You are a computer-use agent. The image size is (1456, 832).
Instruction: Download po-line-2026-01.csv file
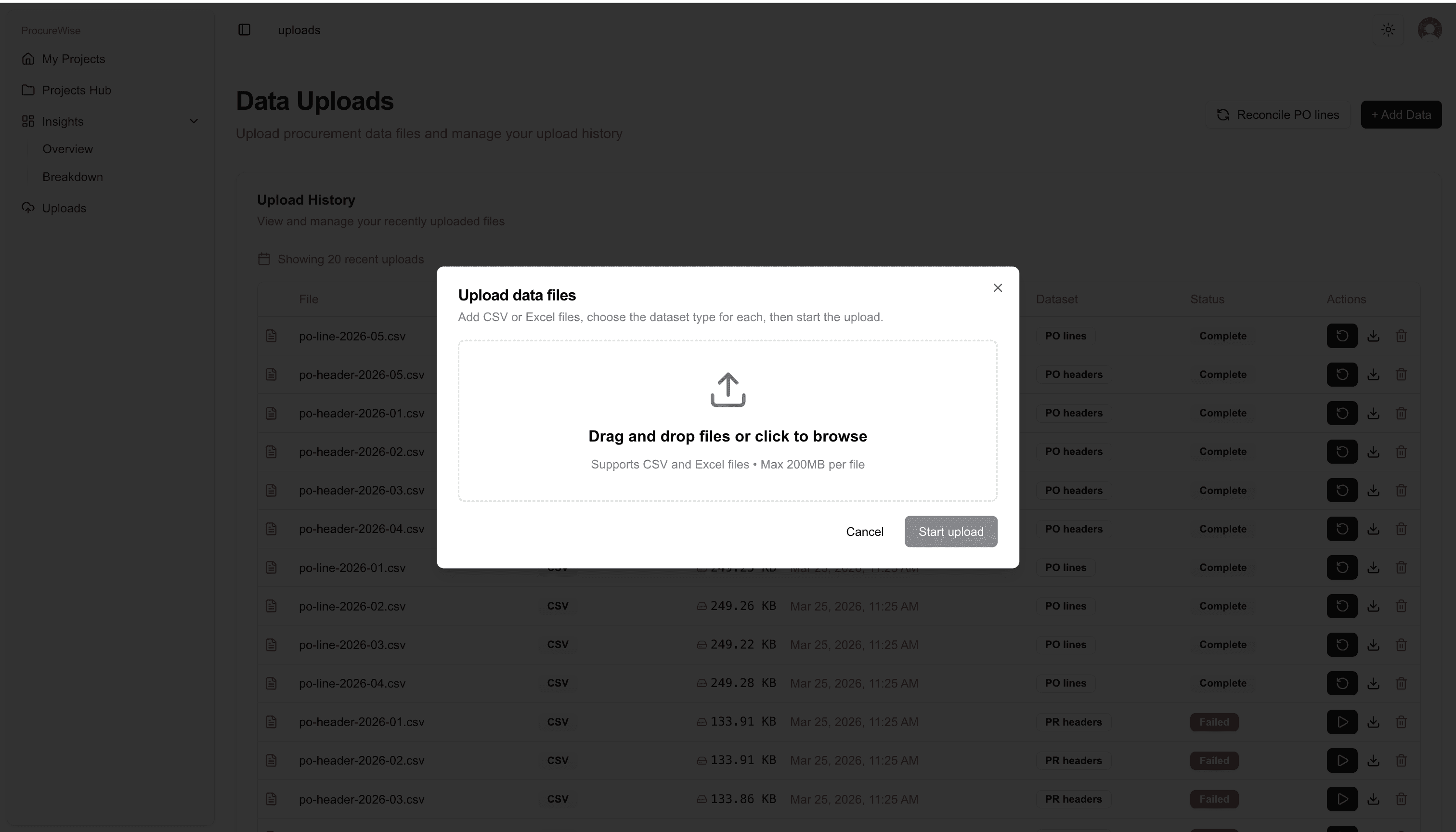click(x=1373, y=568)
